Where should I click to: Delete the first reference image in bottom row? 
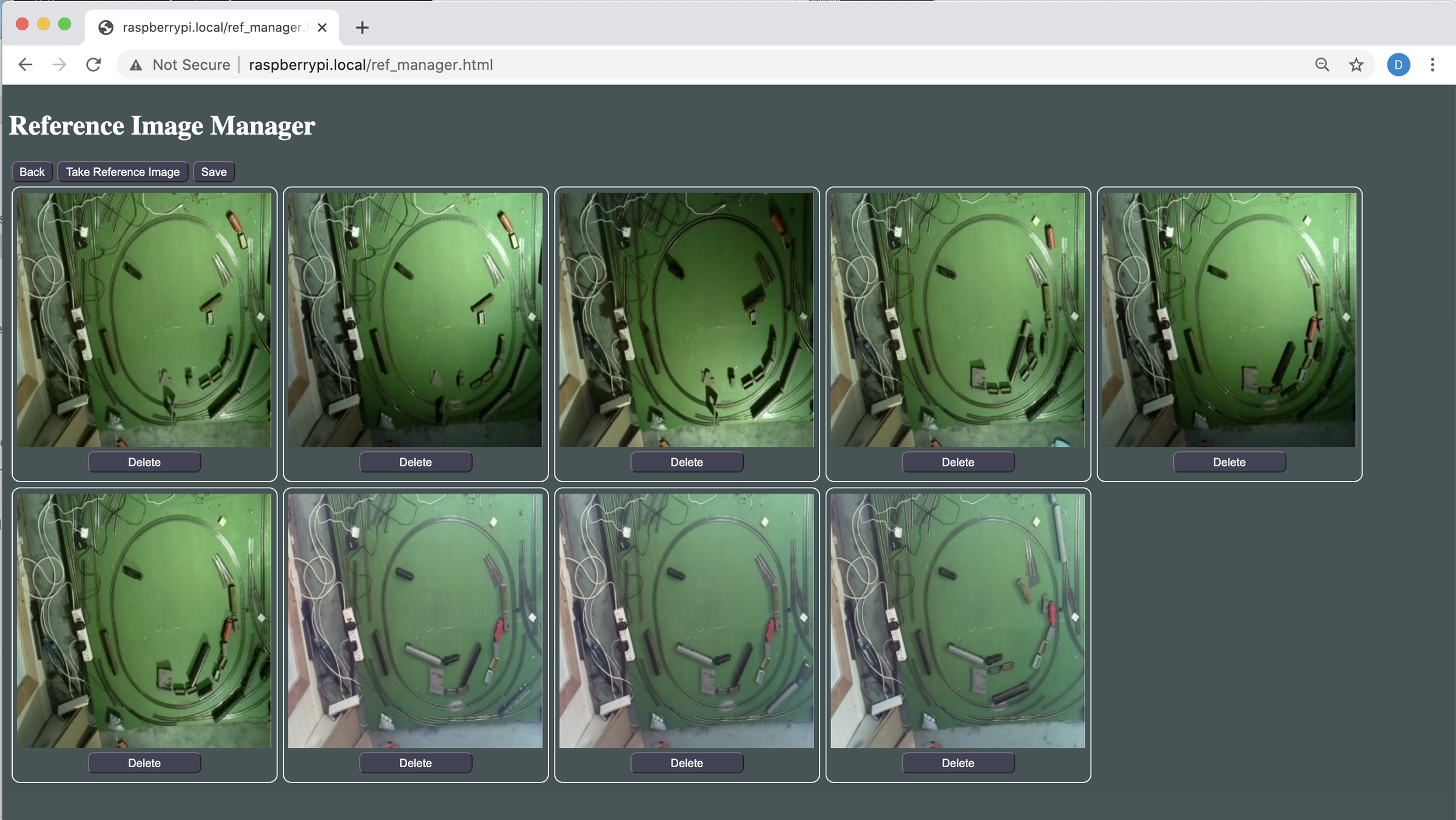(144, 763)
